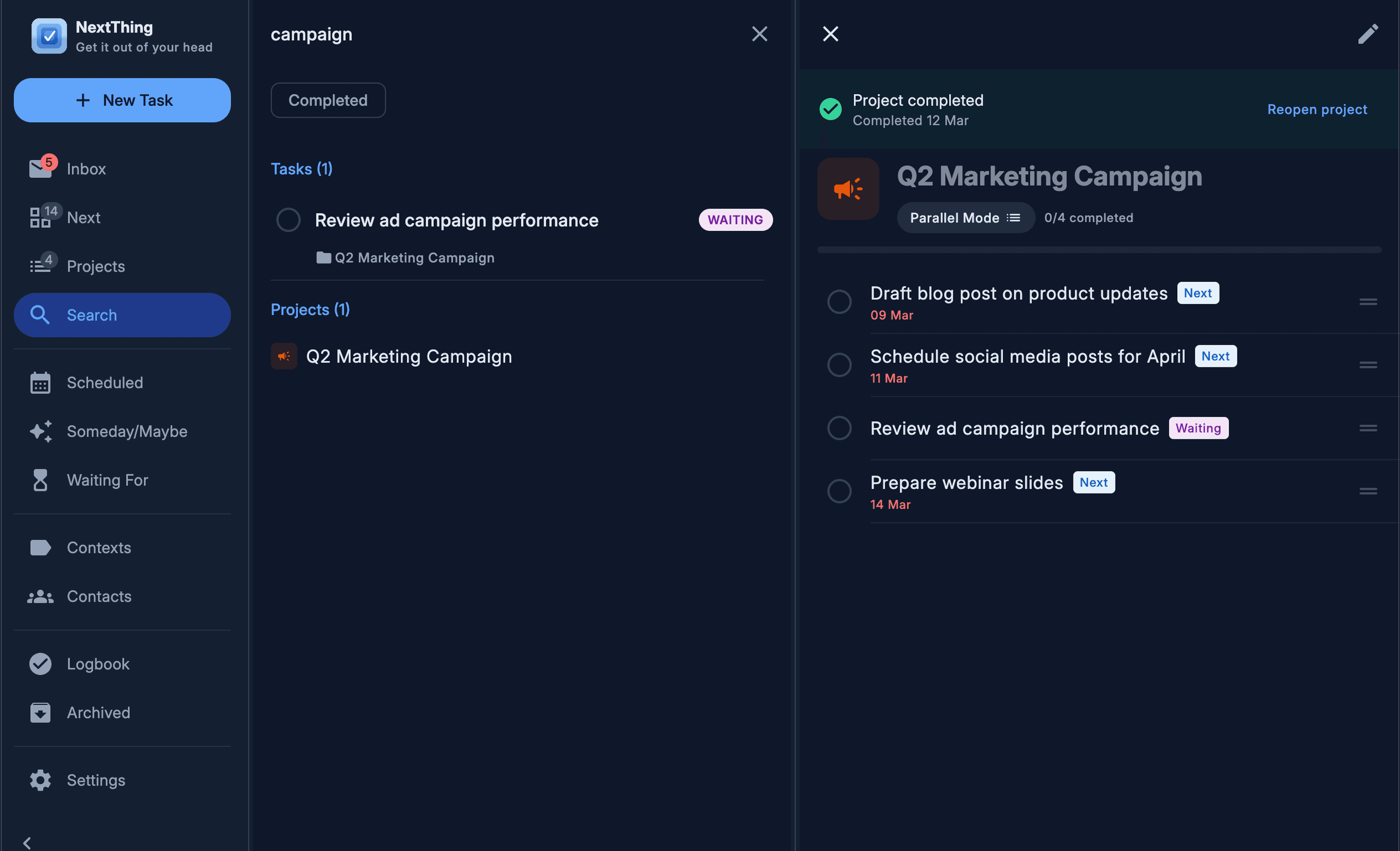
Task: Collapse the sidebar with the chevron
Action: point(26,842)
